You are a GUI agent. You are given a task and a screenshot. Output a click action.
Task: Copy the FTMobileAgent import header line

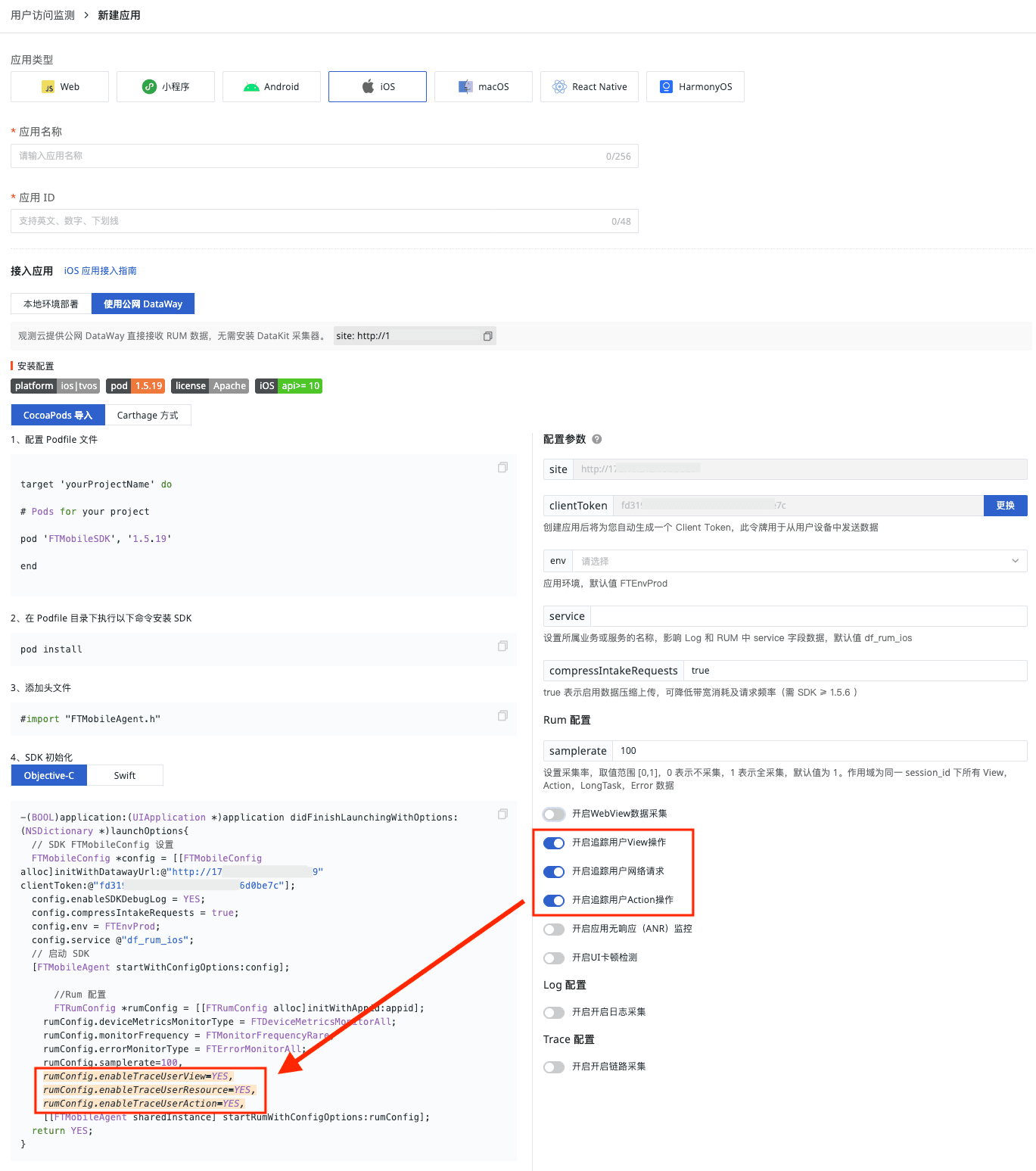pos(502,716)
